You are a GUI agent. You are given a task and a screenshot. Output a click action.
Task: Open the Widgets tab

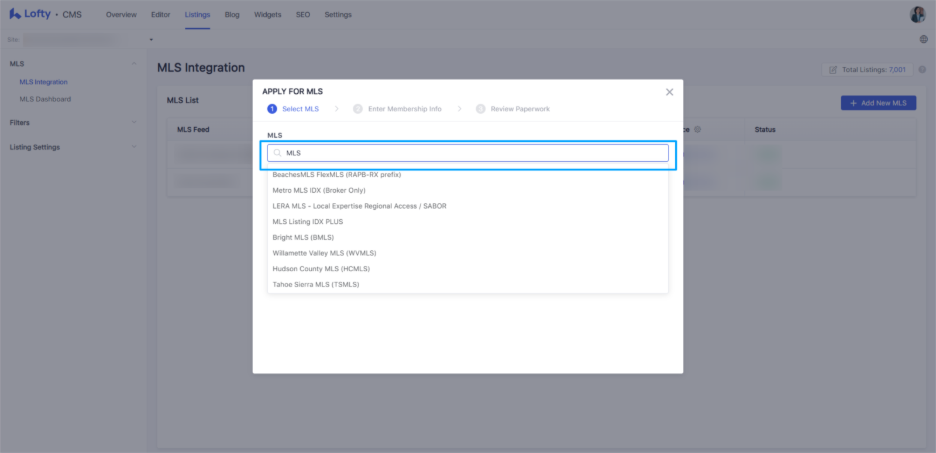click(x=267, y=15)
